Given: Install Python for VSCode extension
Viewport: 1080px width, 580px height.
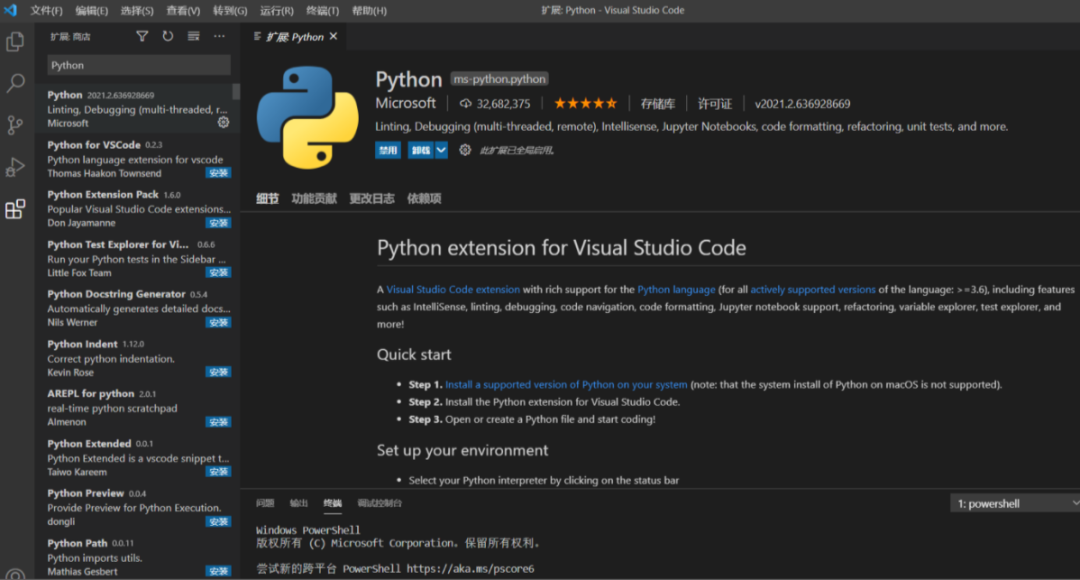Looking at the screenshot, I should (x=218, y=173).
